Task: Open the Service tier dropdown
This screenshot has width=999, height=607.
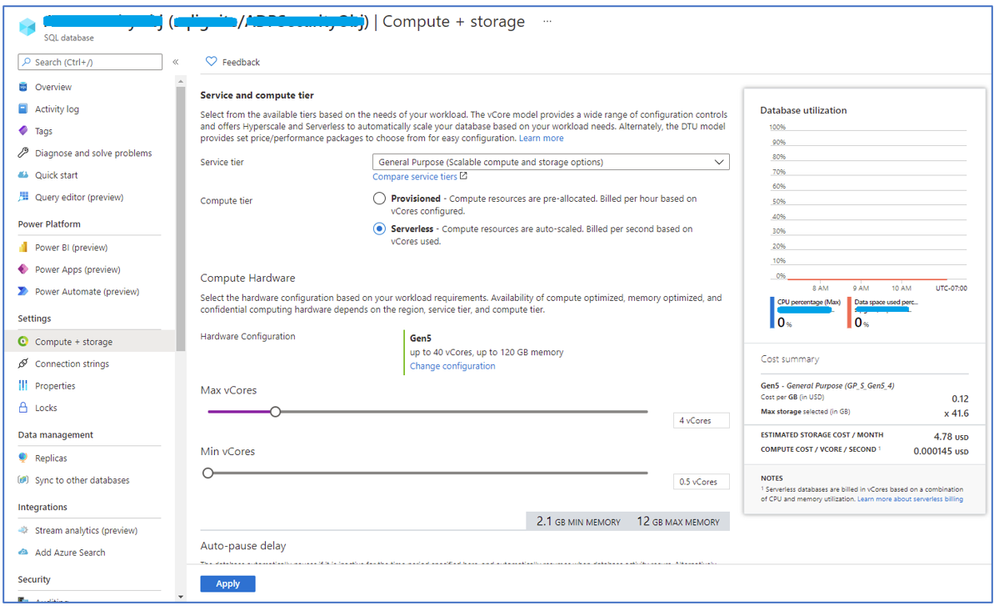Action: click(x=550, y=162)
